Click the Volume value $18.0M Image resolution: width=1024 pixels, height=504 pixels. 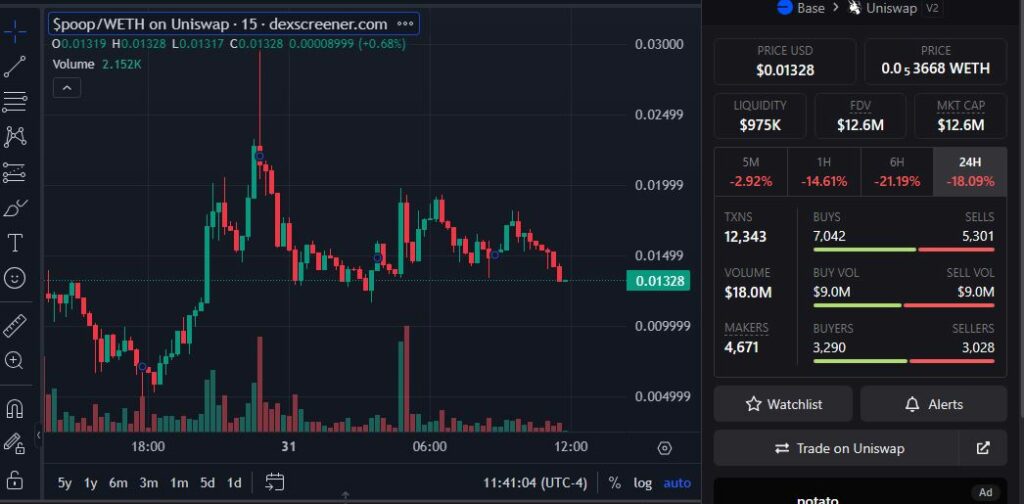pos(748,292)
